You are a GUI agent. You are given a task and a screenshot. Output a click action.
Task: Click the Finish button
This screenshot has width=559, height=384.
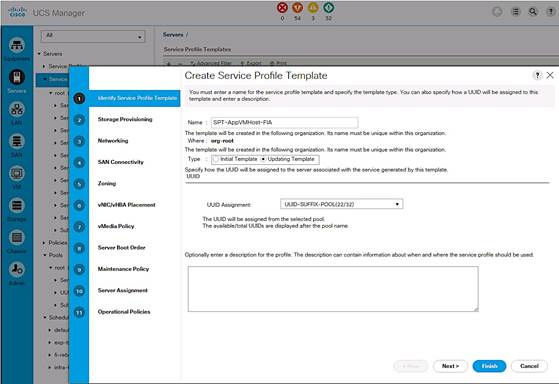[x=489, y=366]
